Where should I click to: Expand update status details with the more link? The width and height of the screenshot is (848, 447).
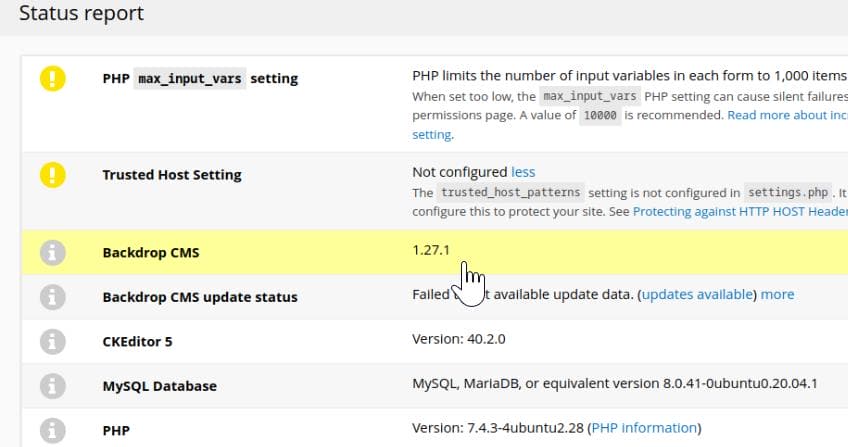pyautogui.click(x=777, y=294)
